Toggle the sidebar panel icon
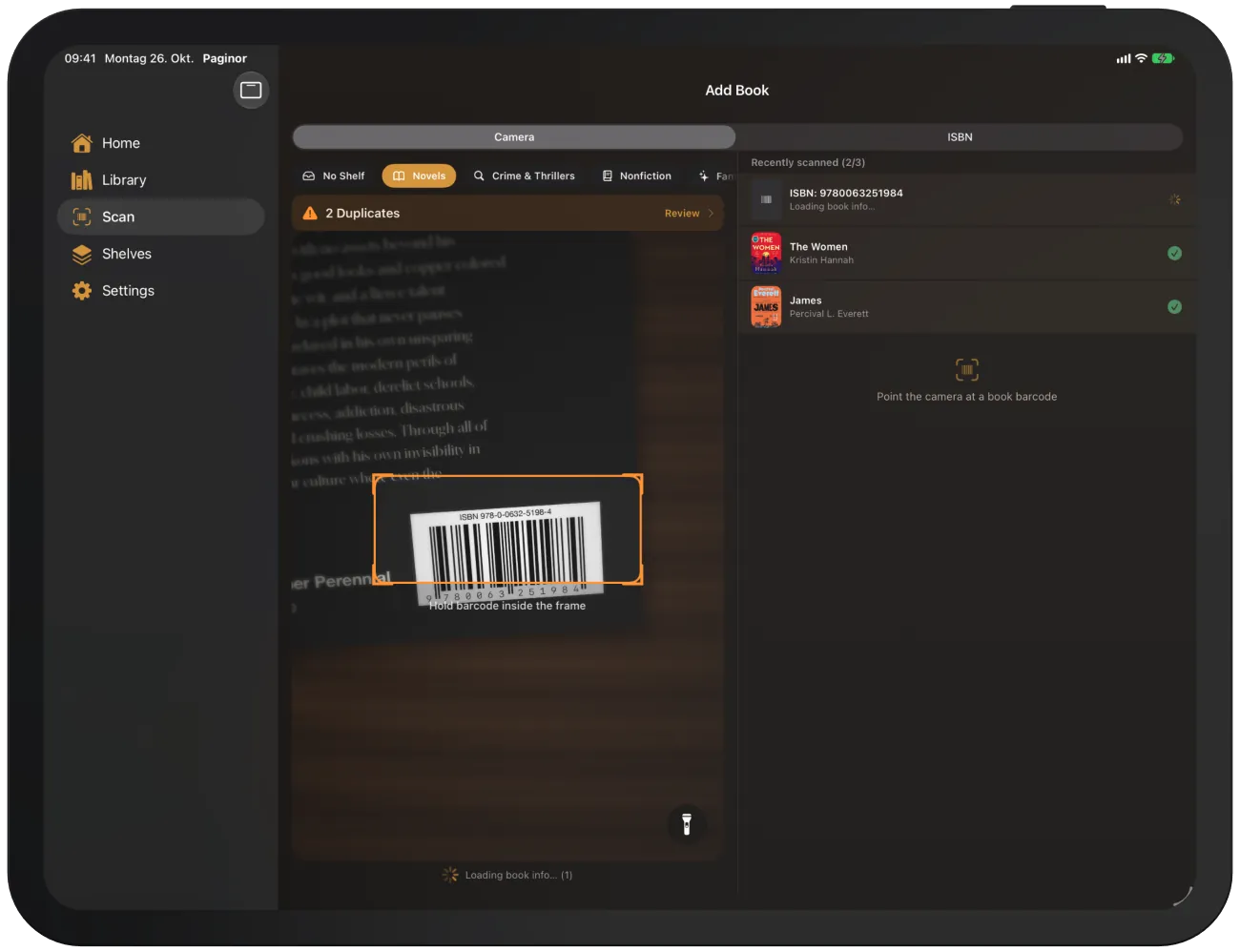Viewport: 1240px width, 952px height. (x=251, y=91)
